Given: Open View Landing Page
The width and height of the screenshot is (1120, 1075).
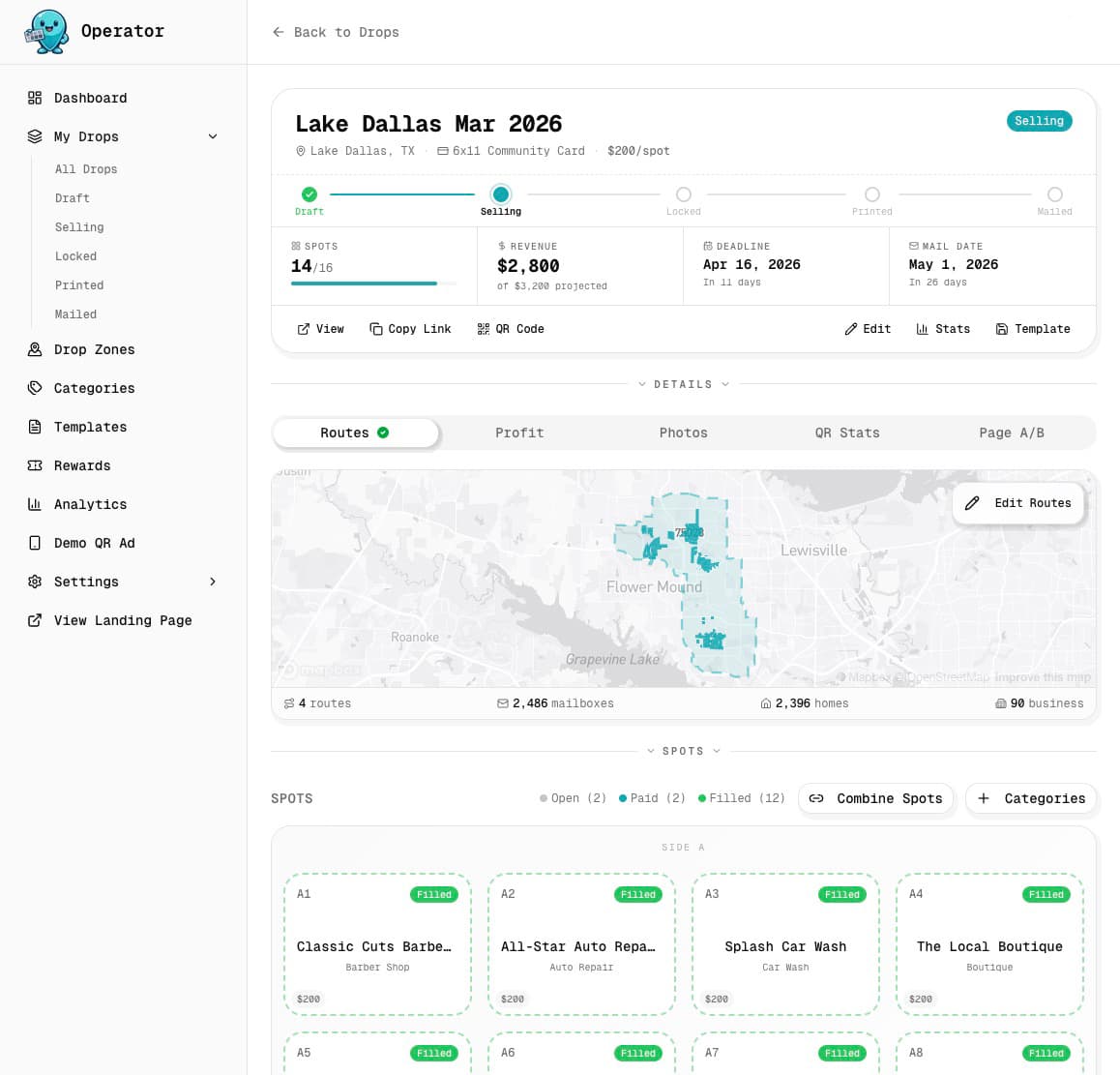Looking at the screenshot, I should (122, 620).
